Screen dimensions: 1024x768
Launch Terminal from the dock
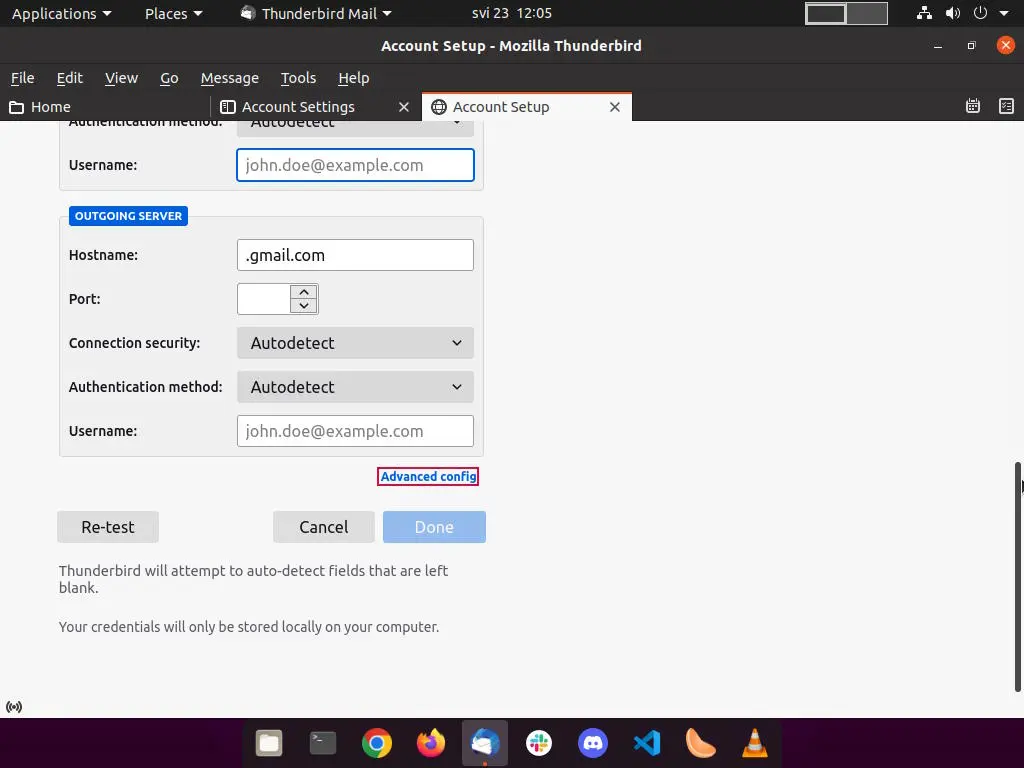point(323,743)
